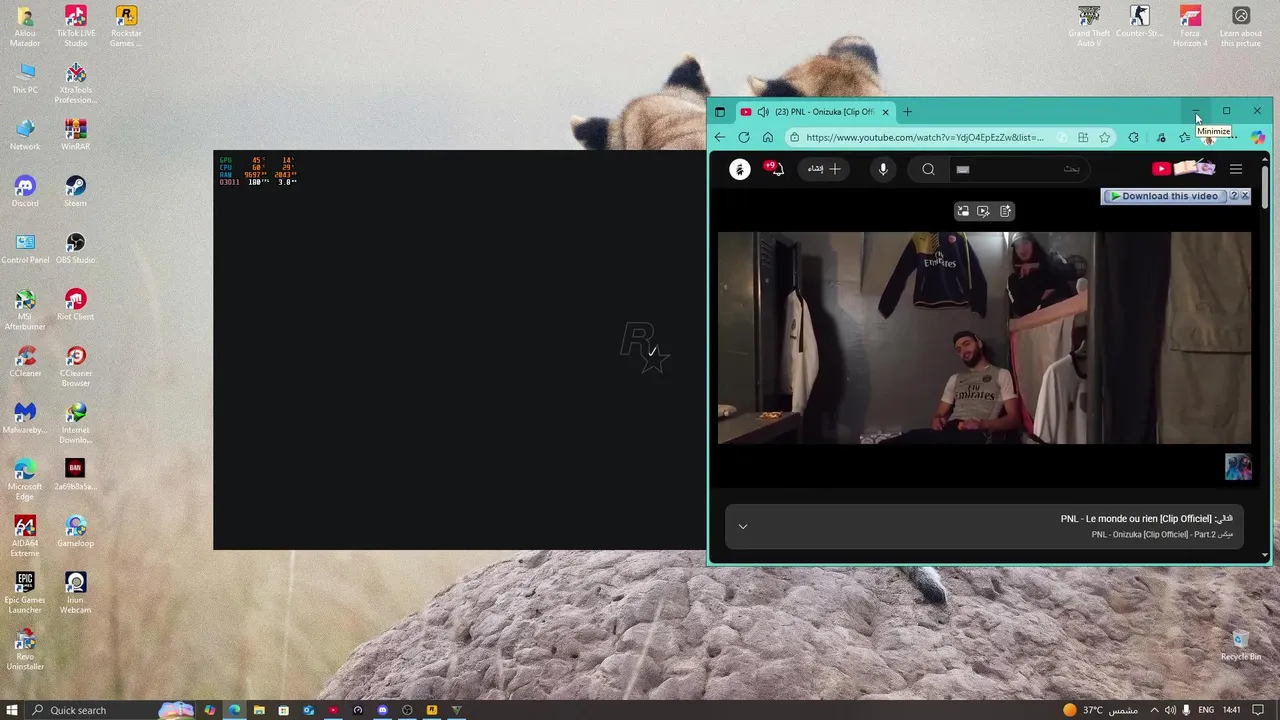Click the Windows Start button
This screenshot has height=720, width=1280.
[x=12, y=710]
